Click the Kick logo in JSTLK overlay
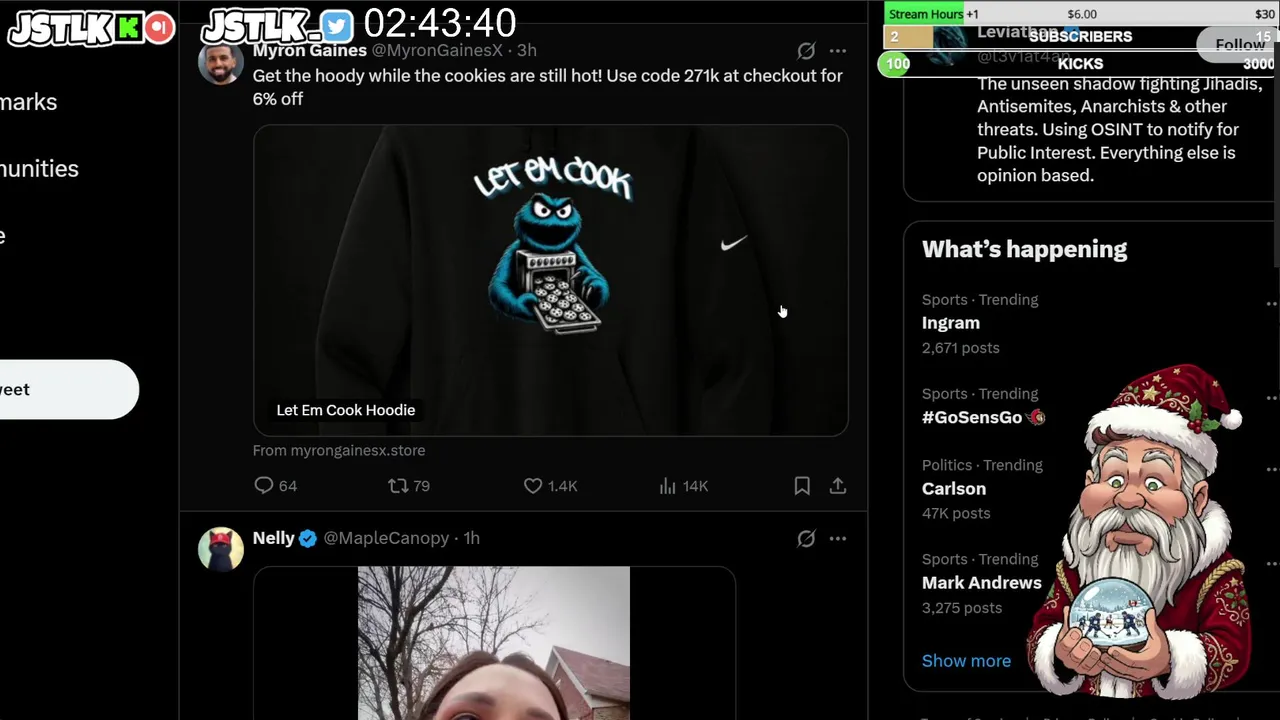Screen dimensions: 1280x720 pos(129,27)
